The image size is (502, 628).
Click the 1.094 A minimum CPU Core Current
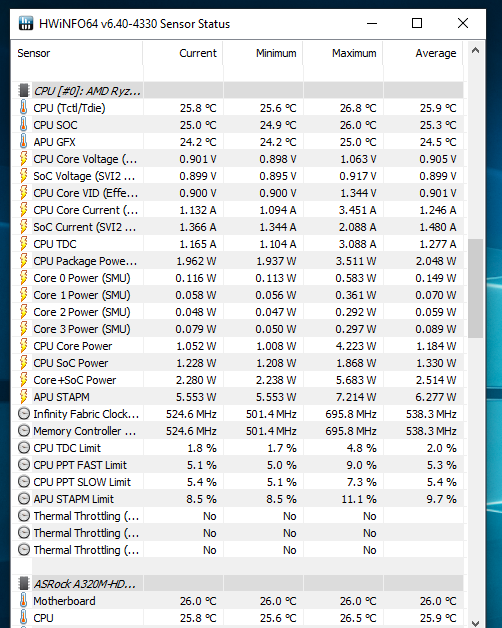(x=278, y=210)
